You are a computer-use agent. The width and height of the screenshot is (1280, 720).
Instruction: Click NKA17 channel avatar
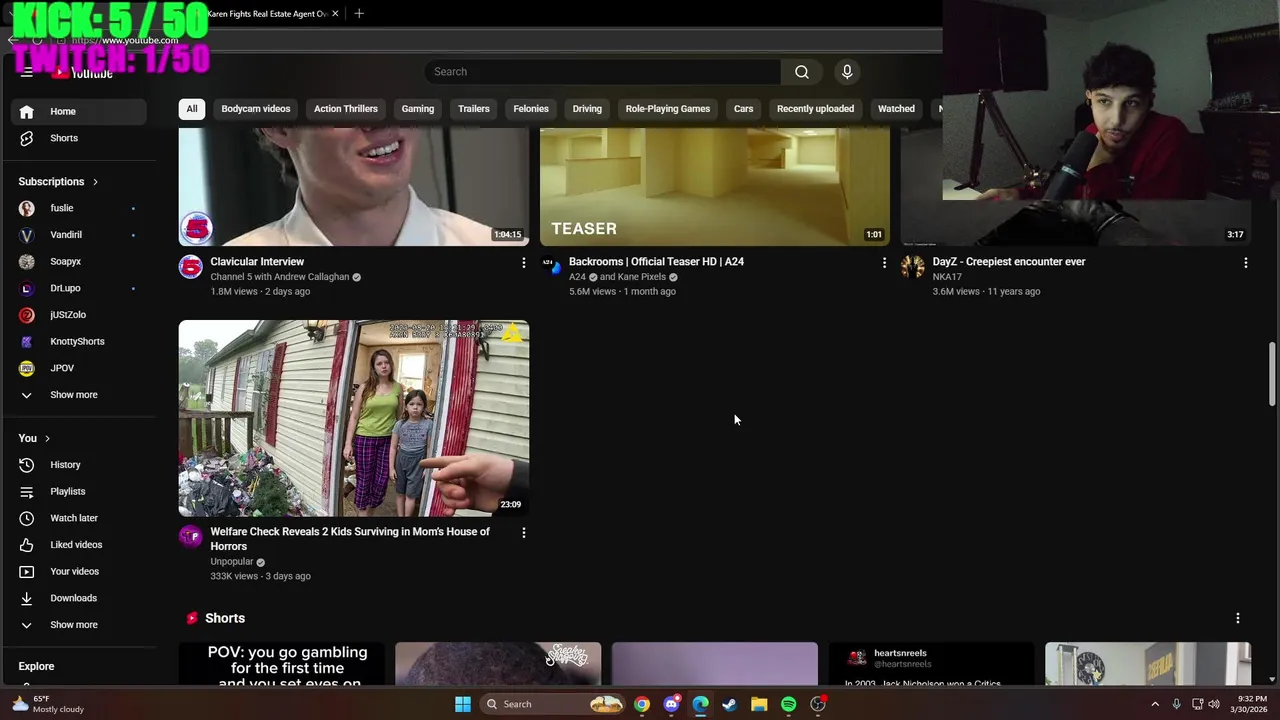(912, 267)
